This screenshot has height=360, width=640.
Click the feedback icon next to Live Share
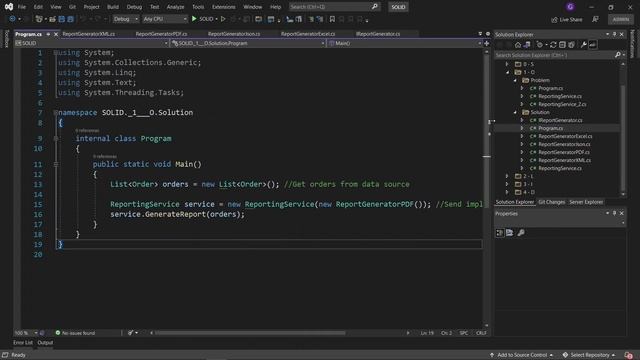click(x=596, y=19)
